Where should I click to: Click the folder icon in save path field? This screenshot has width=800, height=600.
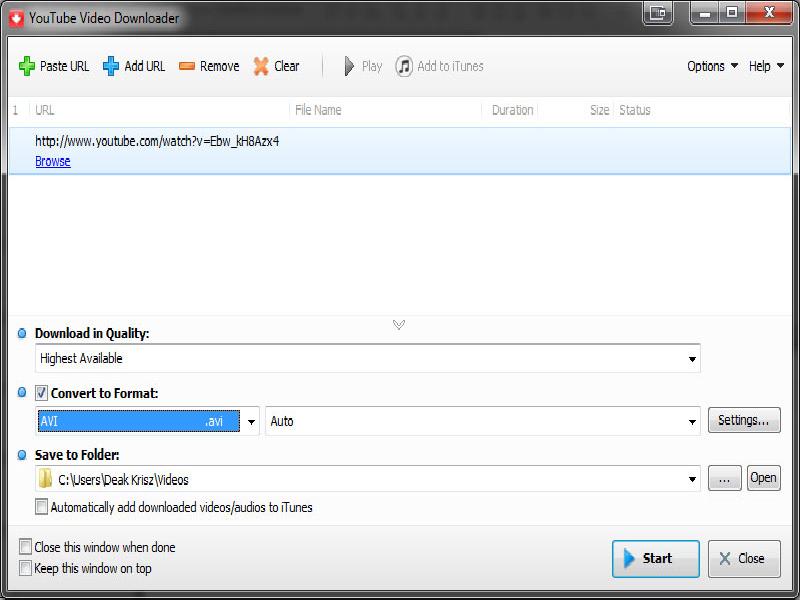point(45,479)
